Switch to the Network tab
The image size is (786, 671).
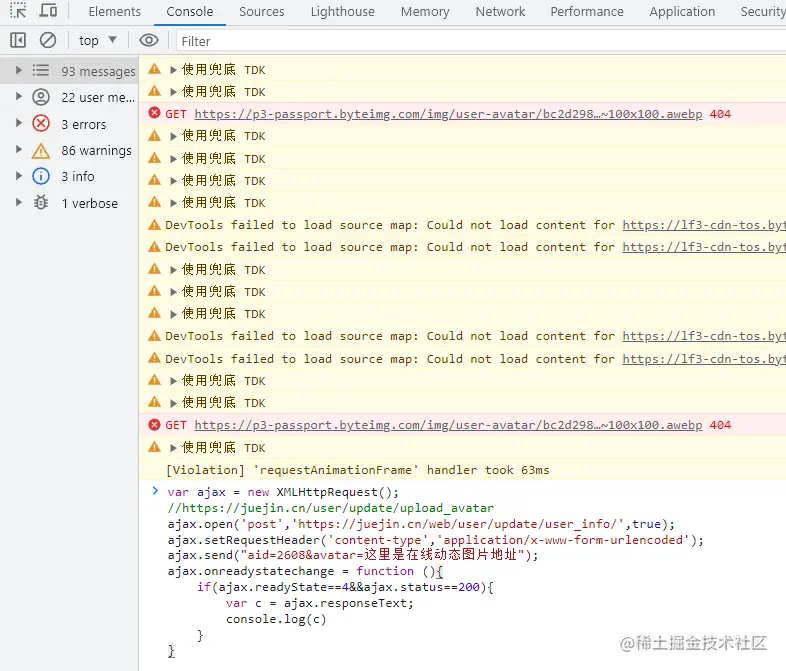pyautogui.click(x=500, y=12)
